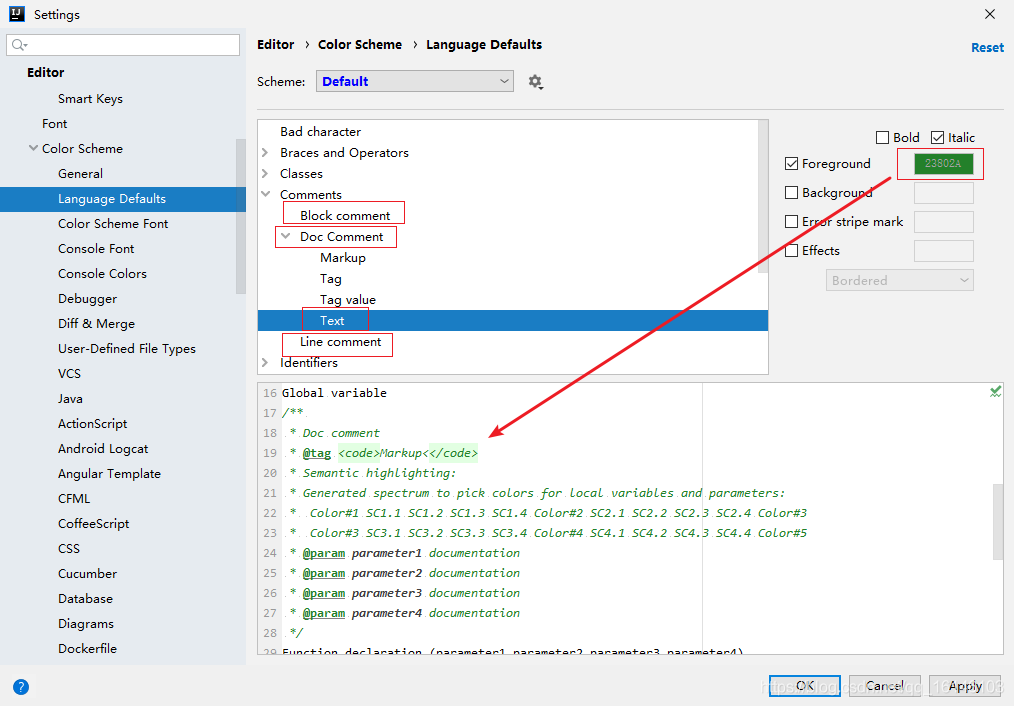Screen dimensions: 1014x706
Task: Select Smart Keys in sidebar
Action: point(90,98)
